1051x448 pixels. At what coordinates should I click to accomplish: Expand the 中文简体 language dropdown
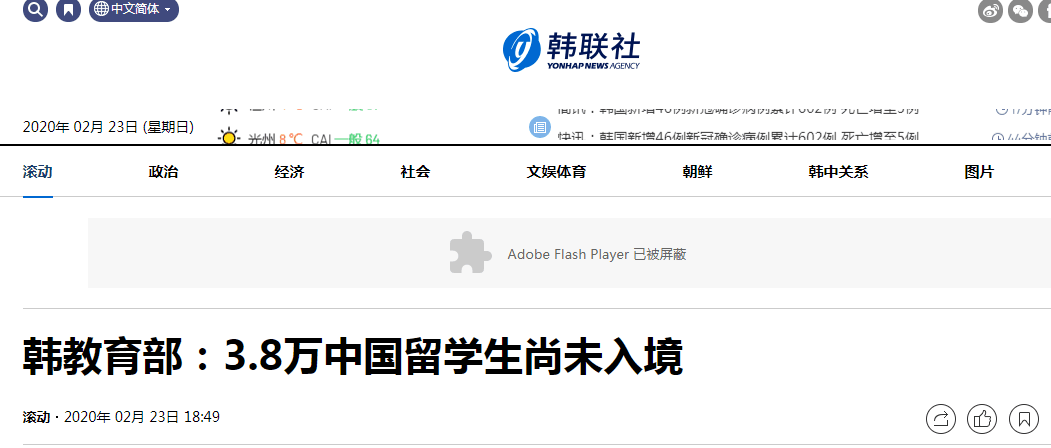click(134, 9)
